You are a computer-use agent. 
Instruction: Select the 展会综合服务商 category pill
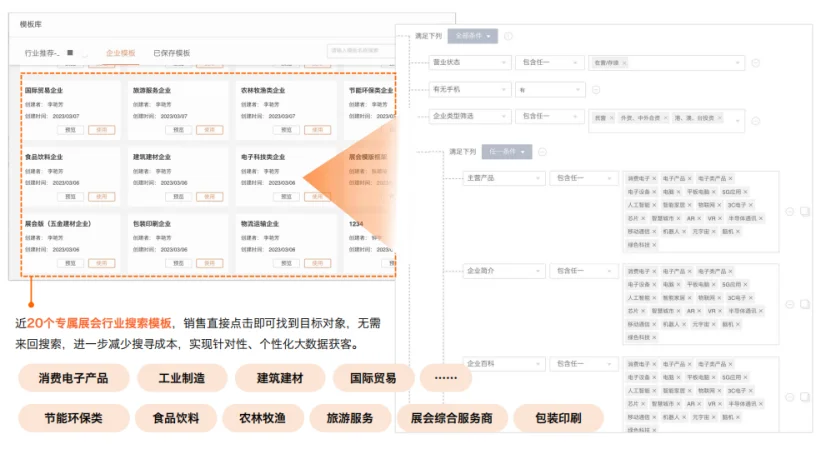coord(452,418)
